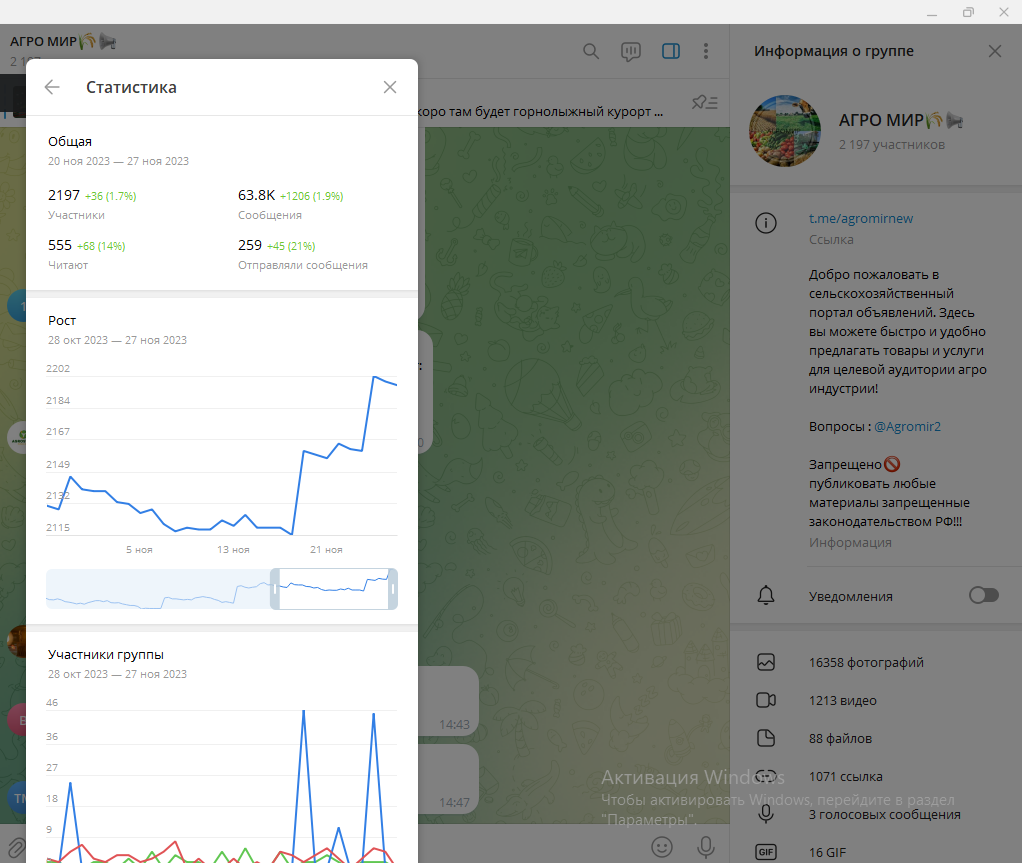Click the photos icon in group info
Viewport: 1022px width, 863px height.
tap(766, 662)
